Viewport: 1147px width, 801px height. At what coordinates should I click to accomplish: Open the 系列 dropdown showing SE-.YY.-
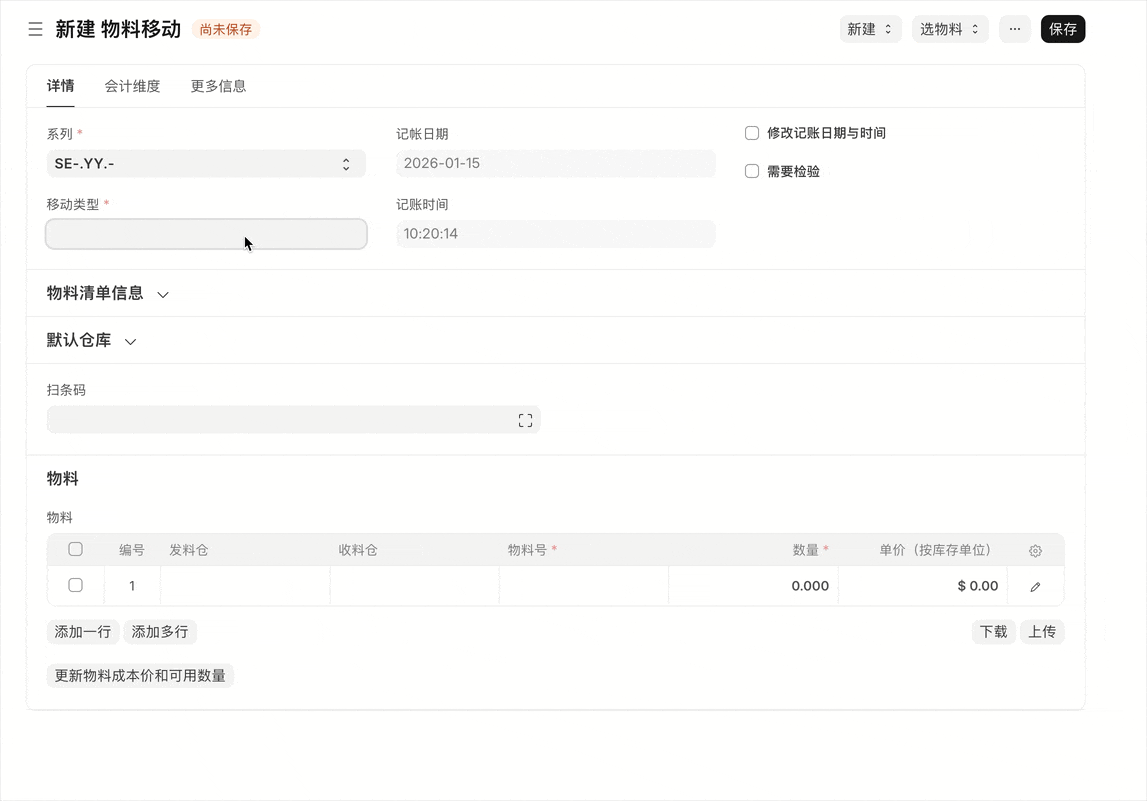[x=205, y=163]
